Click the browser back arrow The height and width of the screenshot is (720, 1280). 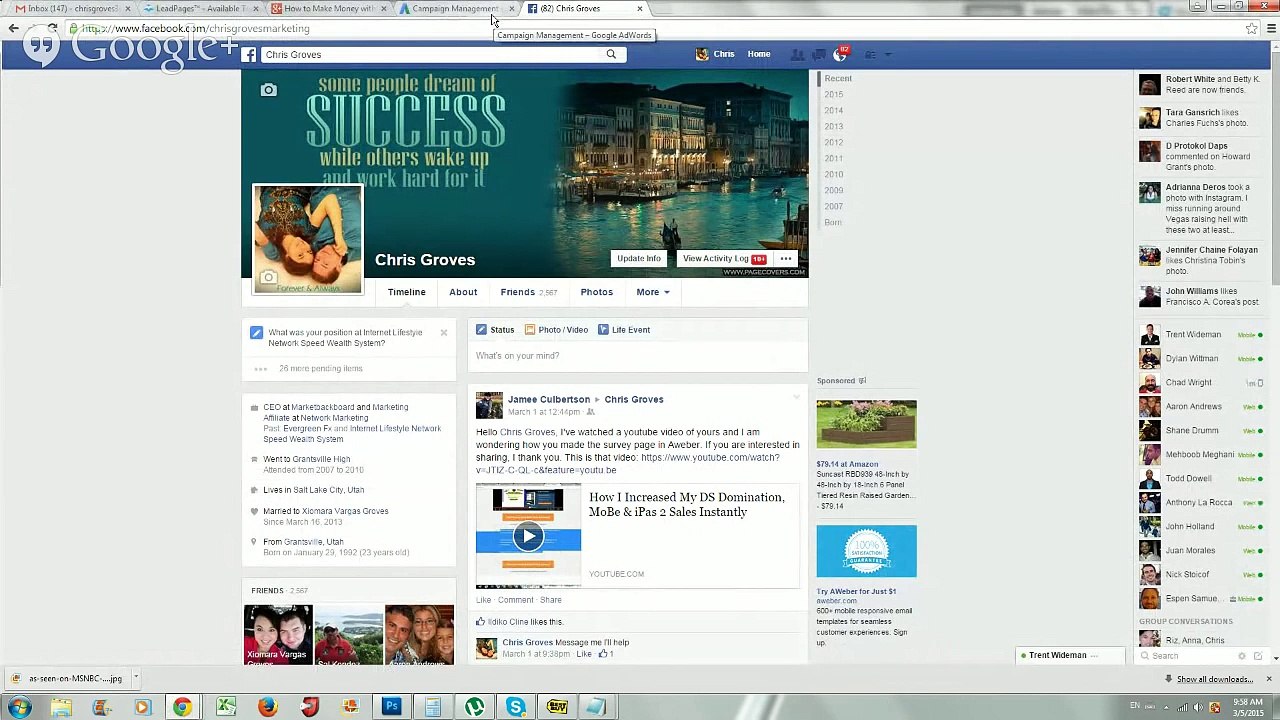(x=13, y=29)
